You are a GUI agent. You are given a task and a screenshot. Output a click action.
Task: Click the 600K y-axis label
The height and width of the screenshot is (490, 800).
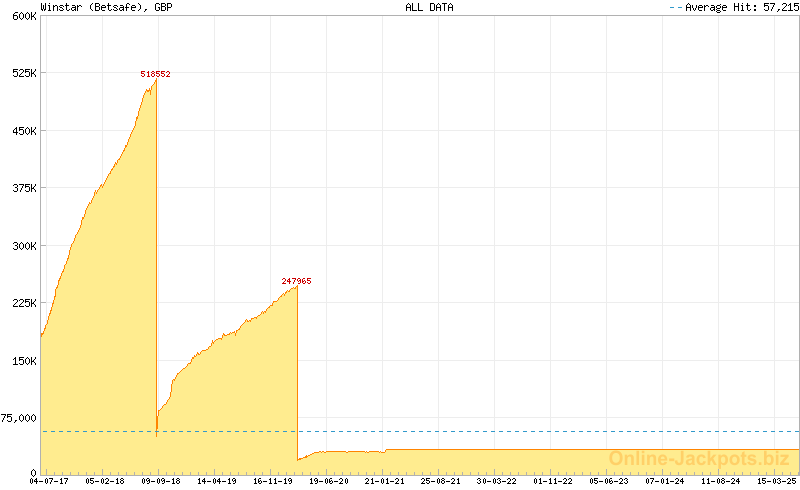pyautogui.click(x=22, y=16)
